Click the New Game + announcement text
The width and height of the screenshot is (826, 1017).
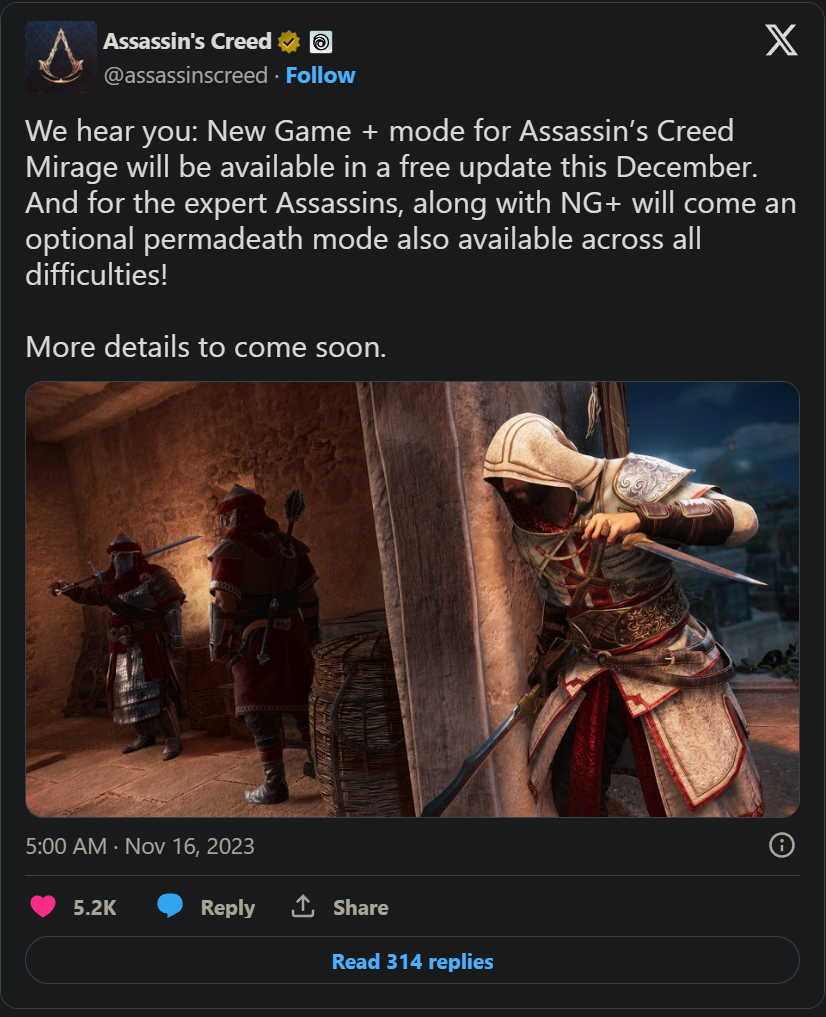pos(411,202)
